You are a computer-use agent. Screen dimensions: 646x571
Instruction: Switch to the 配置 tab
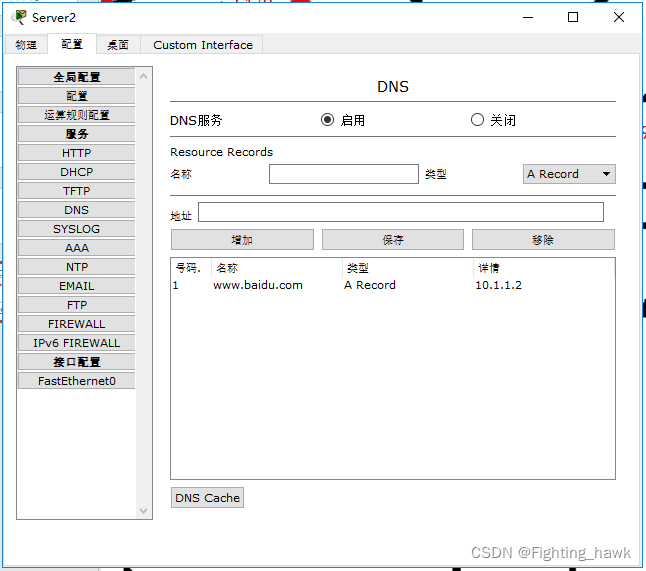click(72, 44)
